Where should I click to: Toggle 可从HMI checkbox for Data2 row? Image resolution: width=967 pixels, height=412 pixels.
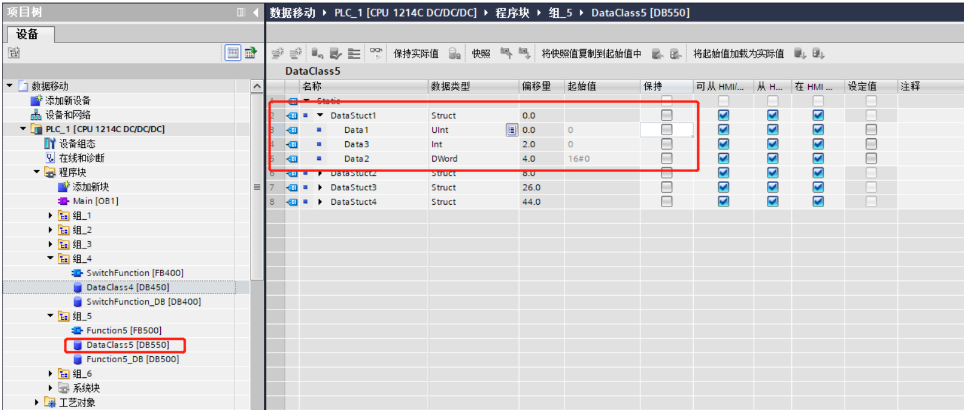point(723,159)
